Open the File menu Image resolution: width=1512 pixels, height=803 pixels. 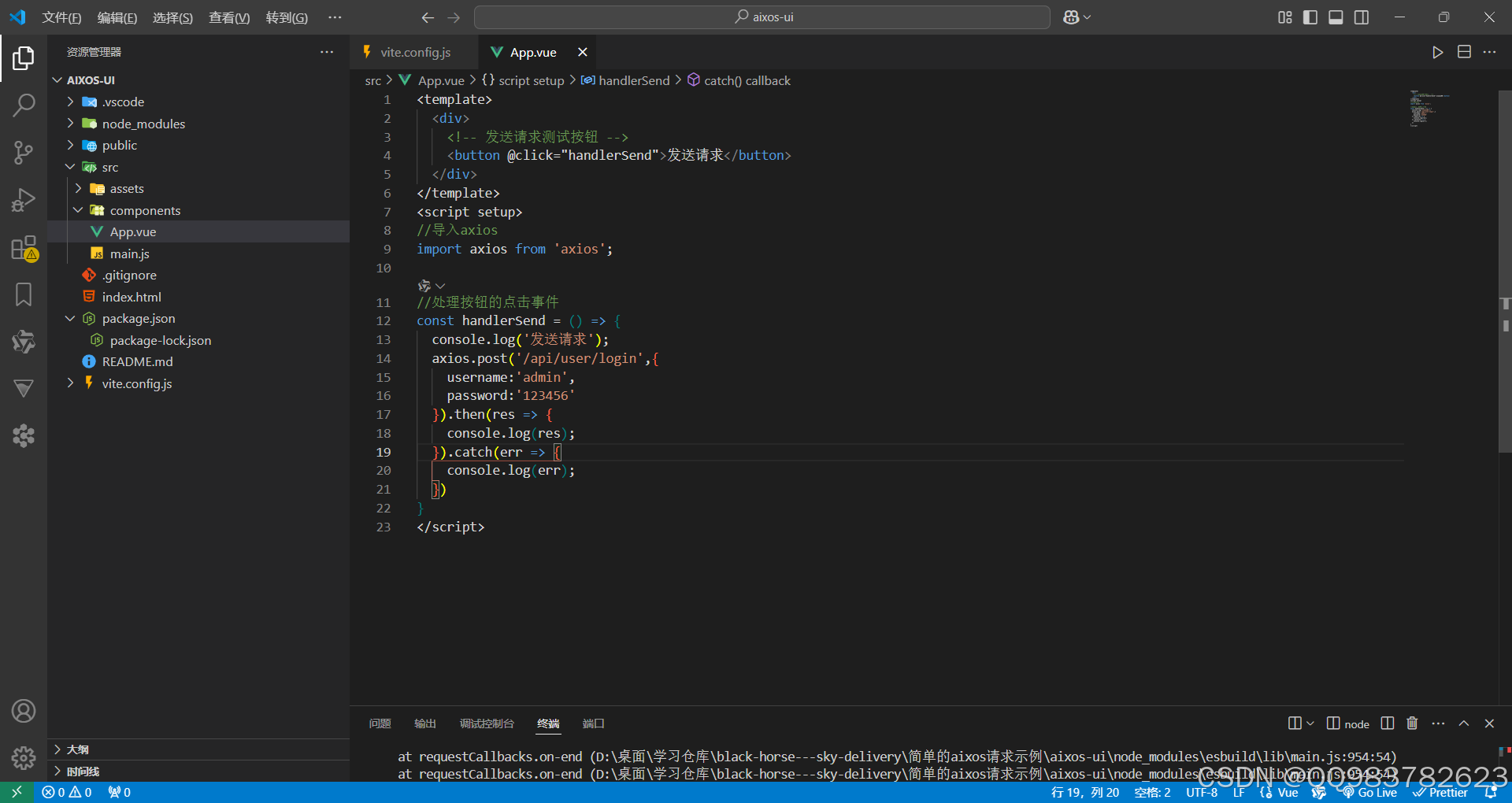pos(61,17)
